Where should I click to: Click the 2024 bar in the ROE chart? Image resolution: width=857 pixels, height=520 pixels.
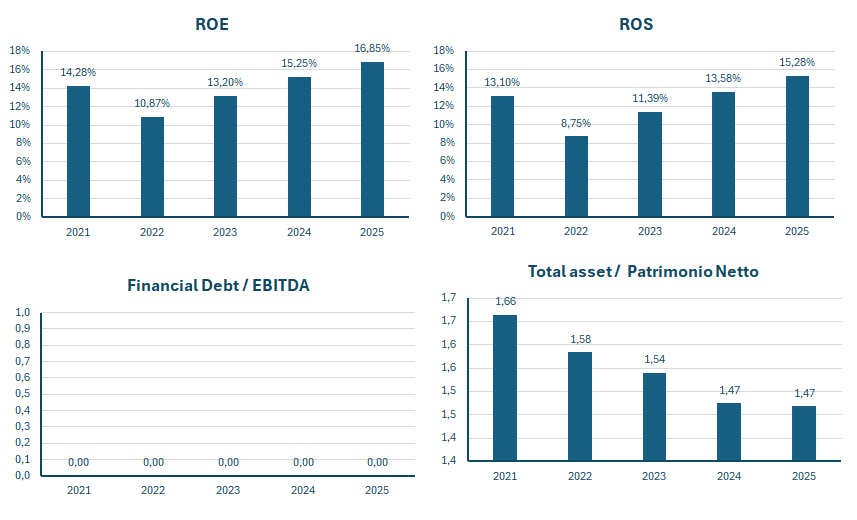coord(299,147)
